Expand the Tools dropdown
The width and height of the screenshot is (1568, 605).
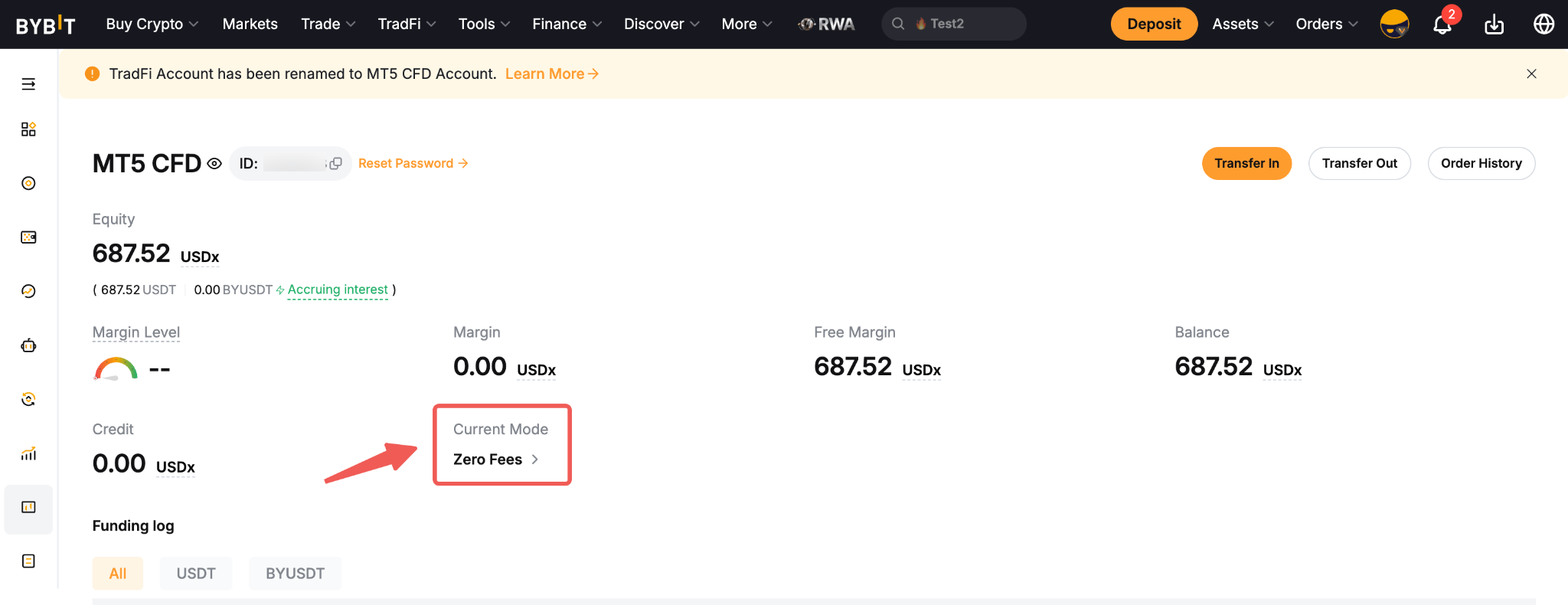485,24
